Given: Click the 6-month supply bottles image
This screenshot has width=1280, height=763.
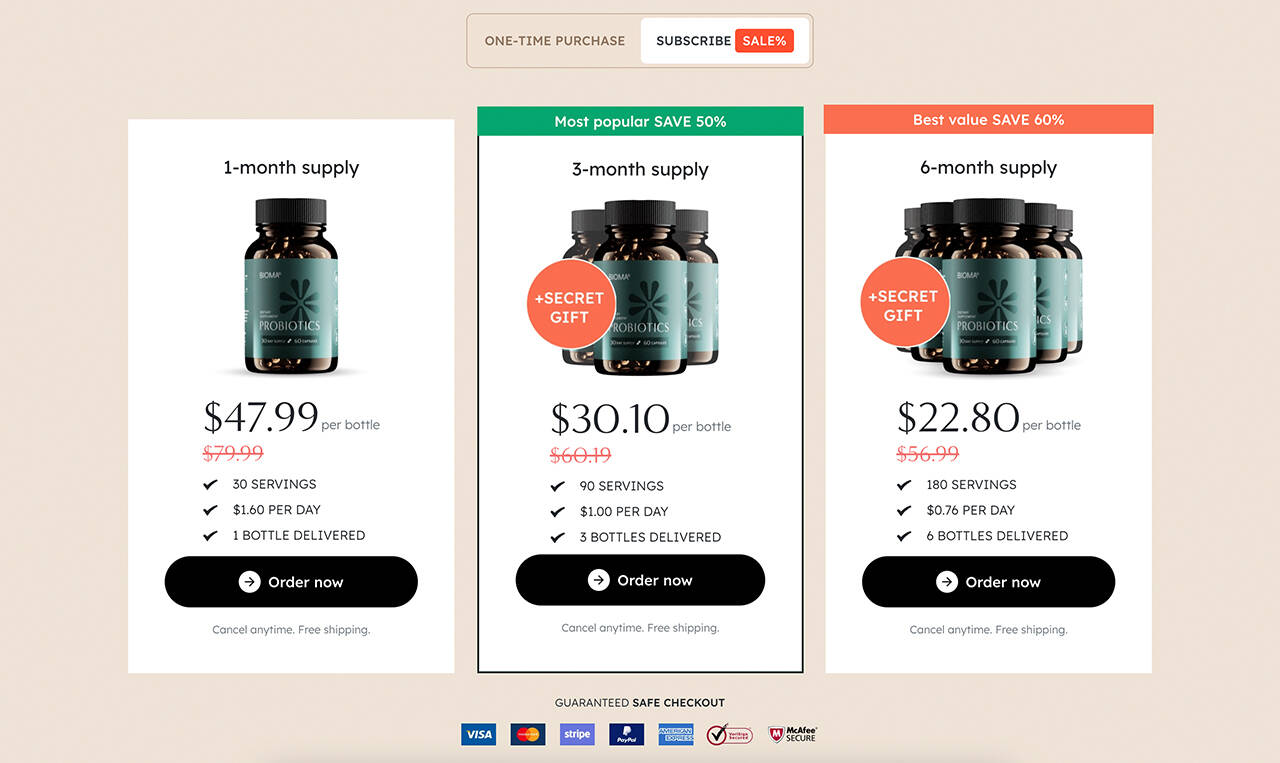Looking at the screenshot, I should pyautogui.click(x=988, y=285).
